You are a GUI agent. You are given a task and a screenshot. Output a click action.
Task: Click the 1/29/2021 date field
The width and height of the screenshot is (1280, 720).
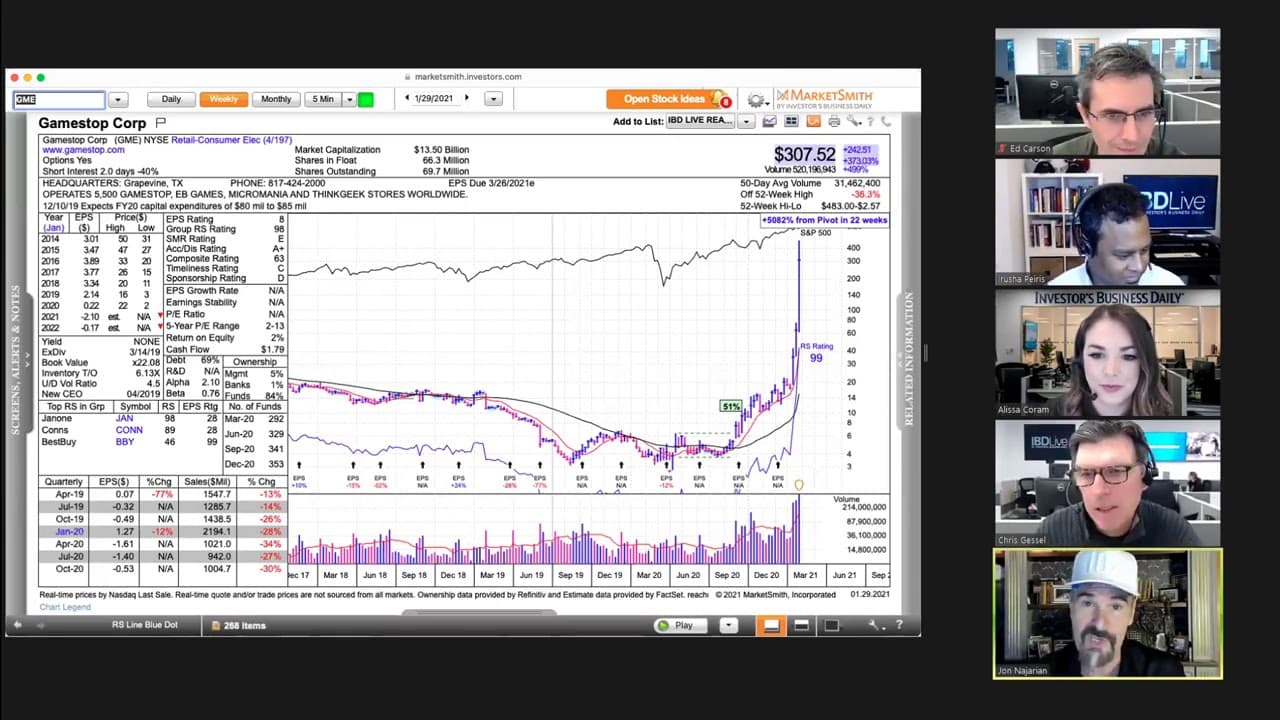(434, 98)
